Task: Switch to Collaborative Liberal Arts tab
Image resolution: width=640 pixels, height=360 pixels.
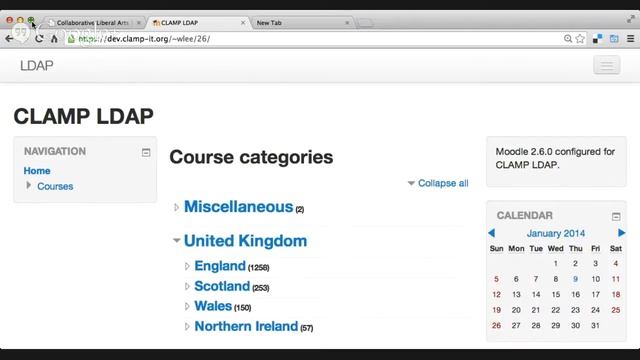Action: click(93, 23)
